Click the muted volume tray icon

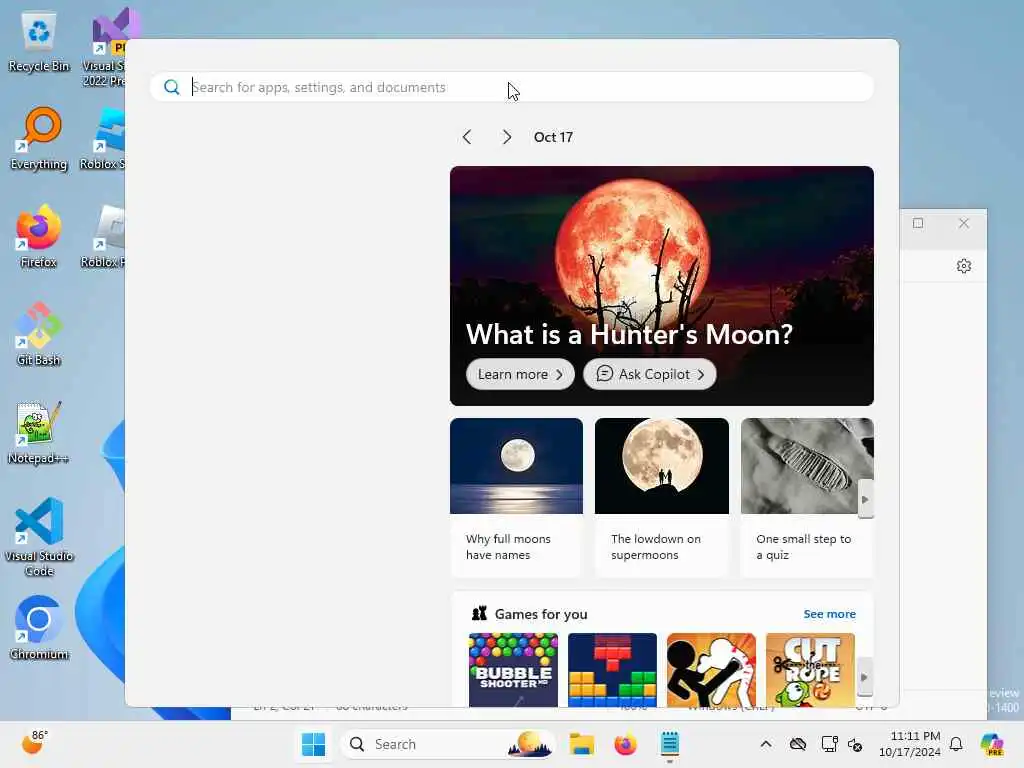(856, 744)
